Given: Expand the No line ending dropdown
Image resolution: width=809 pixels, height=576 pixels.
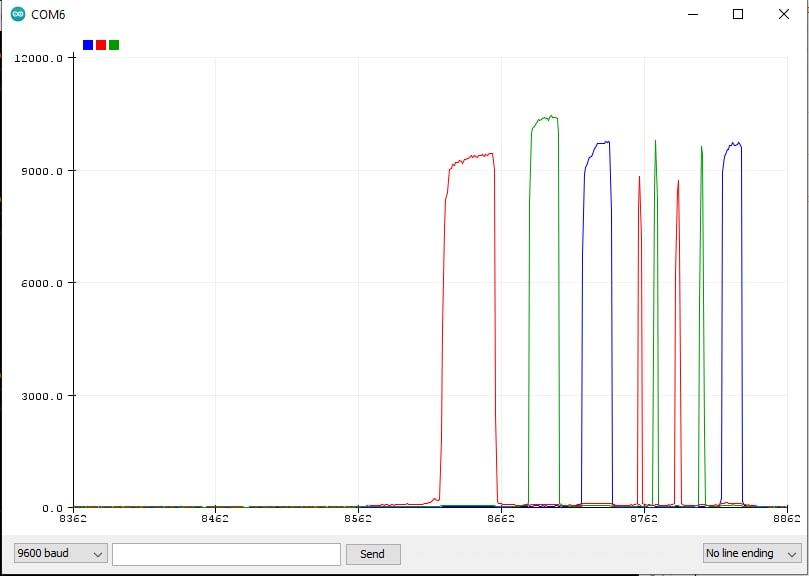Looking at the screenshot, I should click(x=752, y=553).
